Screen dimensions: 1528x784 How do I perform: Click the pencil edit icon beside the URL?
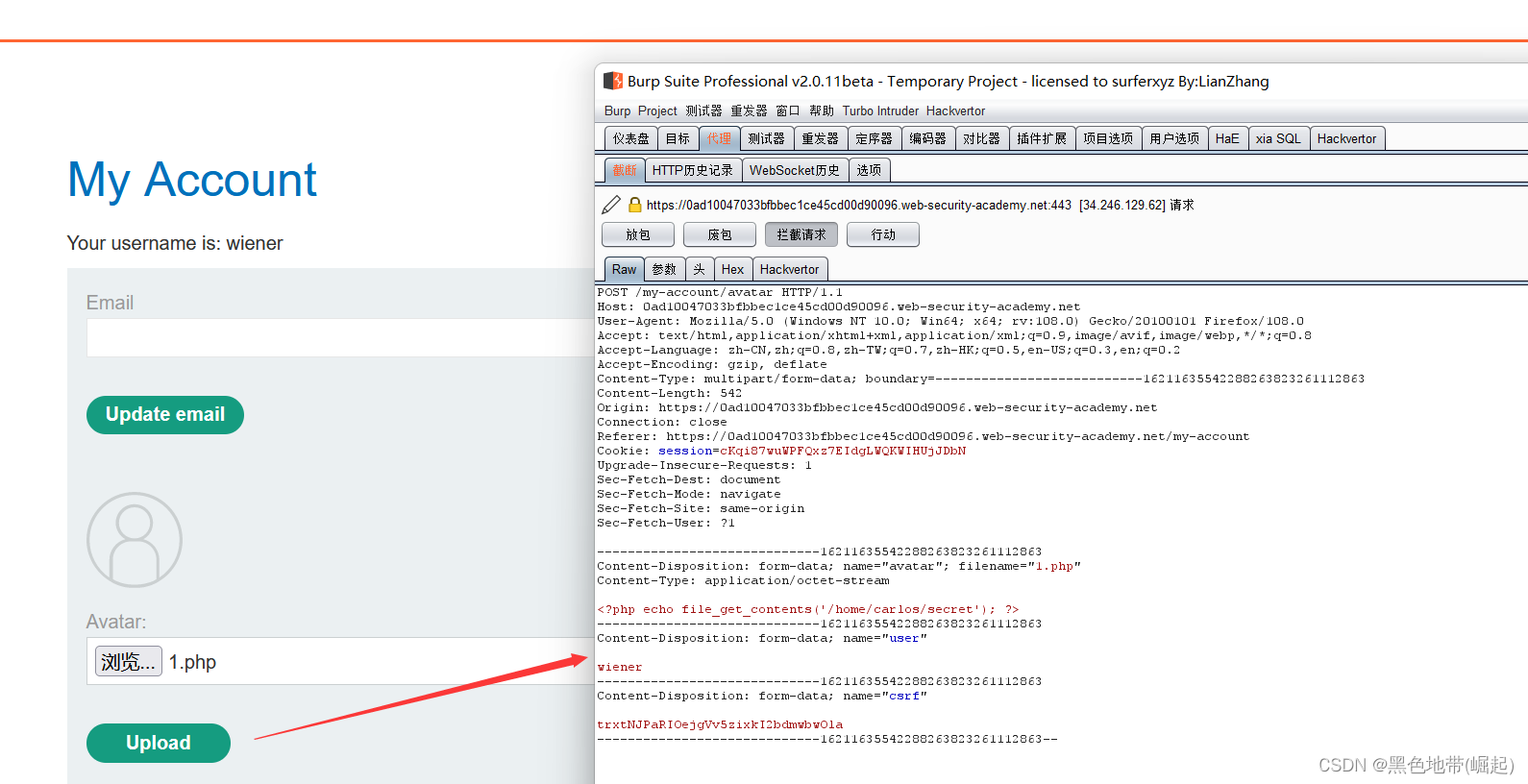coord(611,205)
